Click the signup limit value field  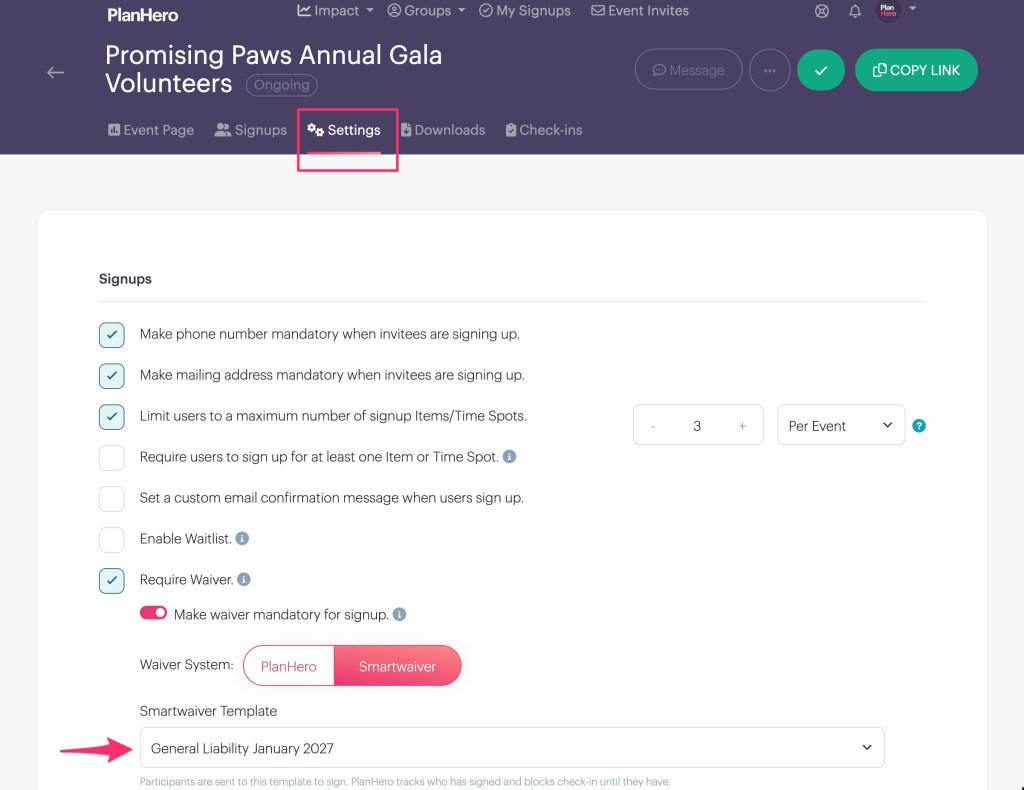(697, 426)
